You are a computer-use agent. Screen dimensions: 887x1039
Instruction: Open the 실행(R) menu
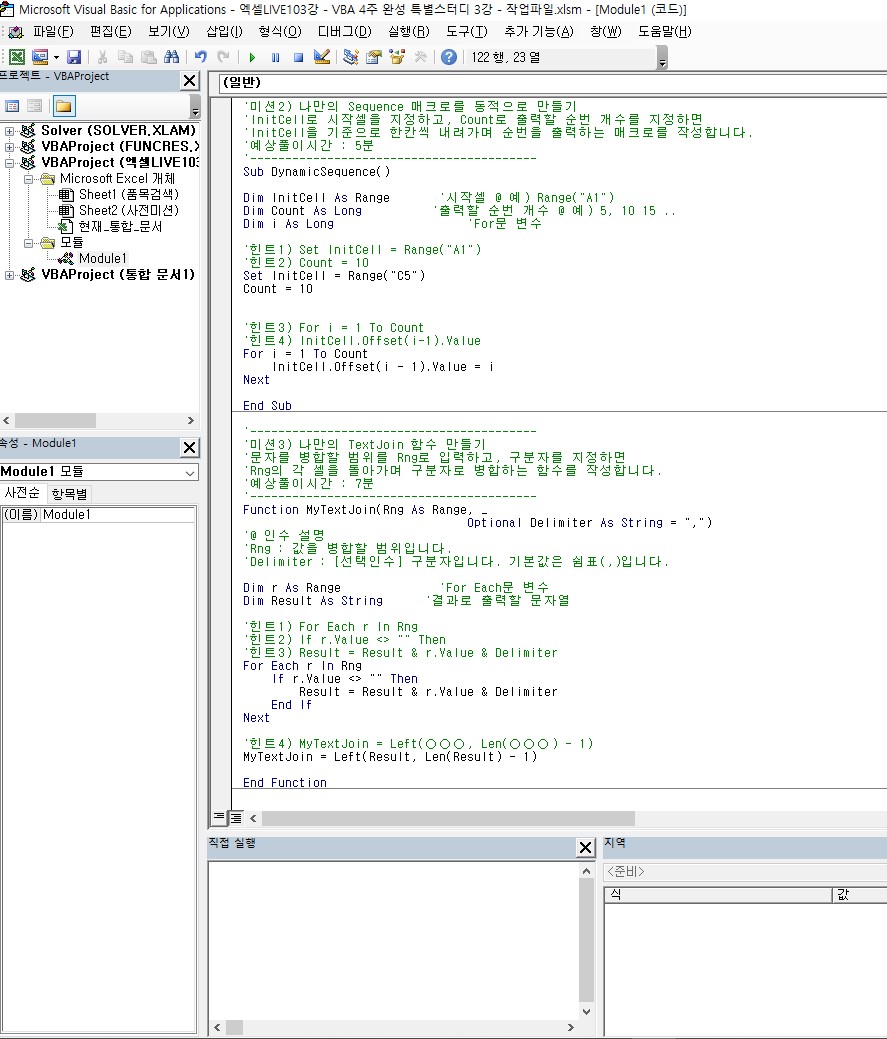point(408,31)
